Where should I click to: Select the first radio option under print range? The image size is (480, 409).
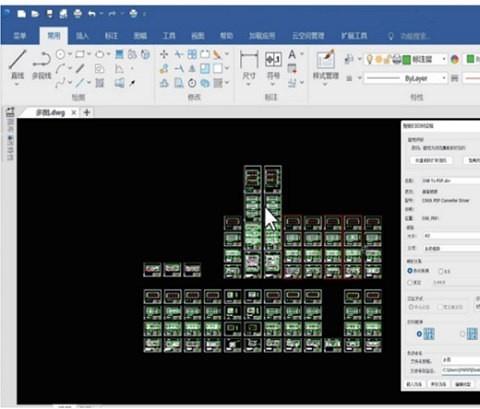point(410,270)
